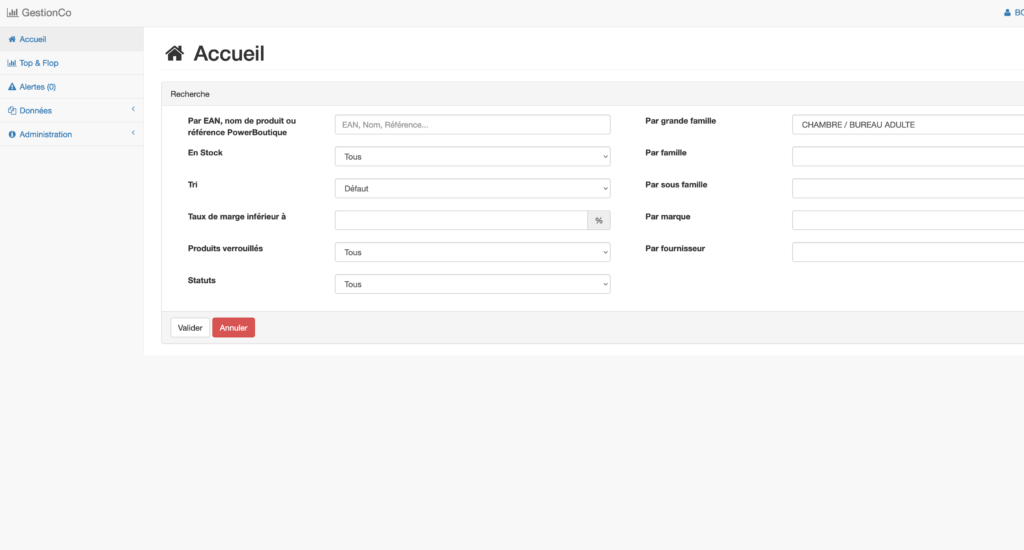1024x550 pixels.
Task: Click the 'Taux de marge inférieur à' label
Action: coord(237,217)
